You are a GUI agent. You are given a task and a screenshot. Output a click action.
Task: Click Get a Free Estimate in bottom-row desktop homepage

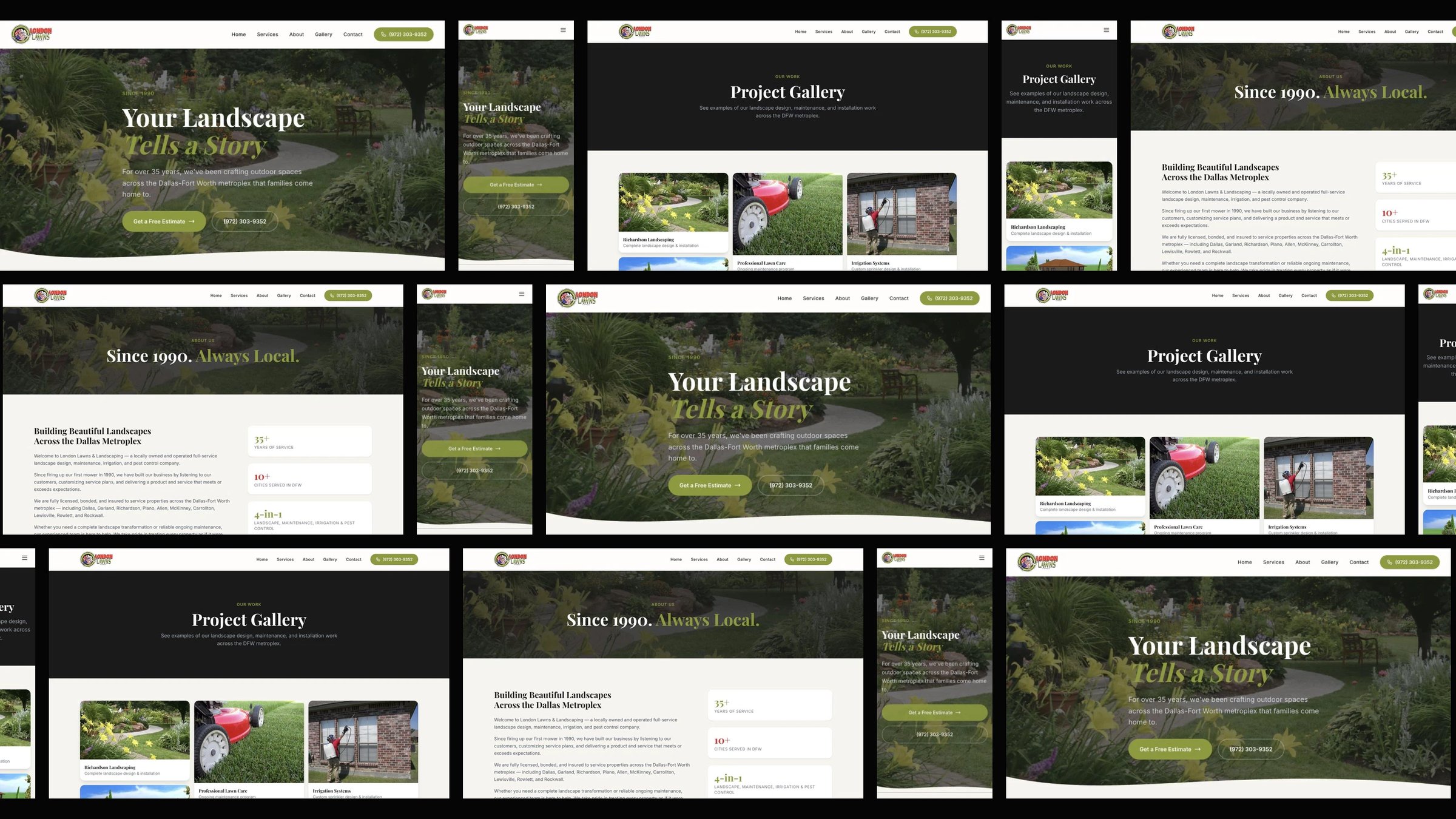click(x=1170, y=749)
